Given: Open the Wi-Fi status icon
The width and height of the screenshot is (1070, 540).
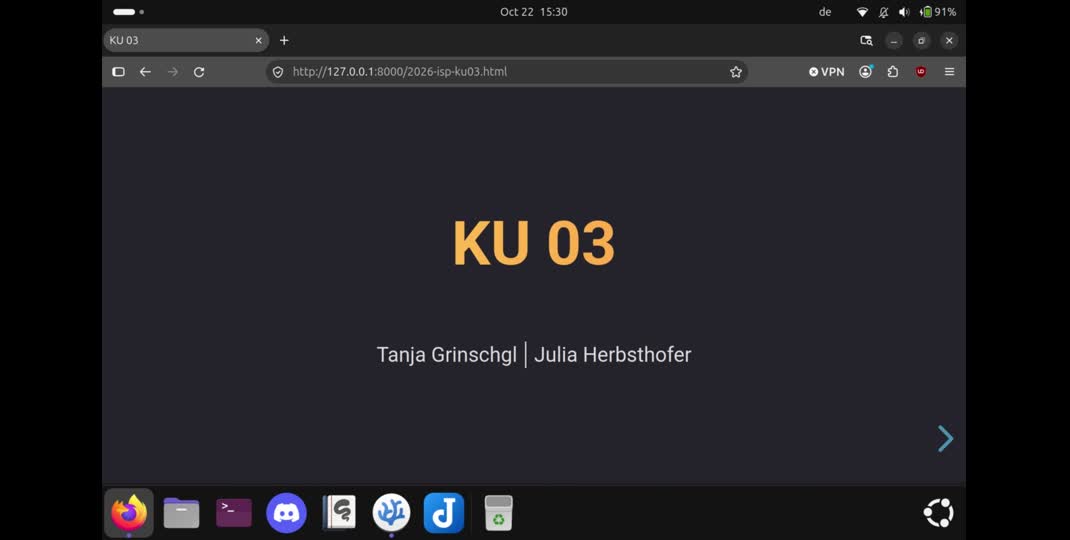Looking at the screenshot, I should click(863, 12).
